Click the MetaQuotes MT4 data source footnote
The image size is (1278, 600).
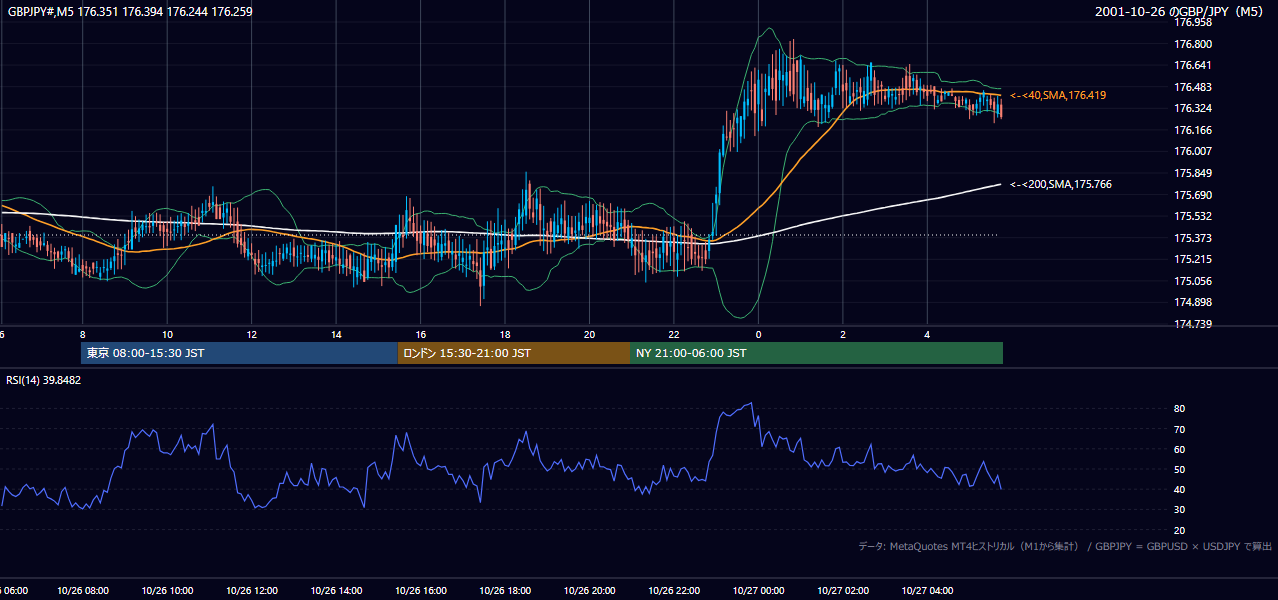[x=1065, y=546]
